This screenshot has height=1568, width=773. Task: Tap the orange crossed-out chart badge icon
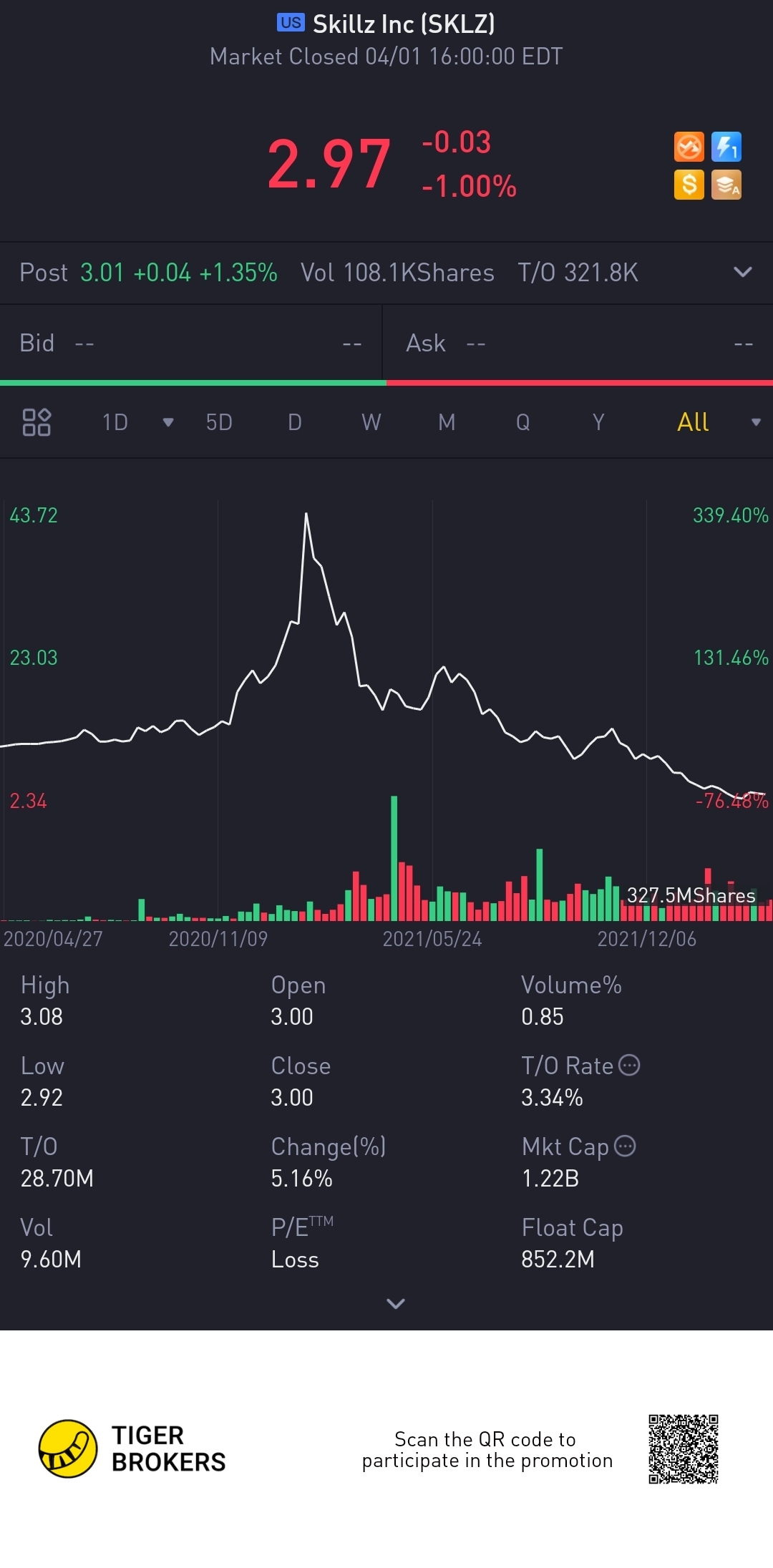(689, 147)
